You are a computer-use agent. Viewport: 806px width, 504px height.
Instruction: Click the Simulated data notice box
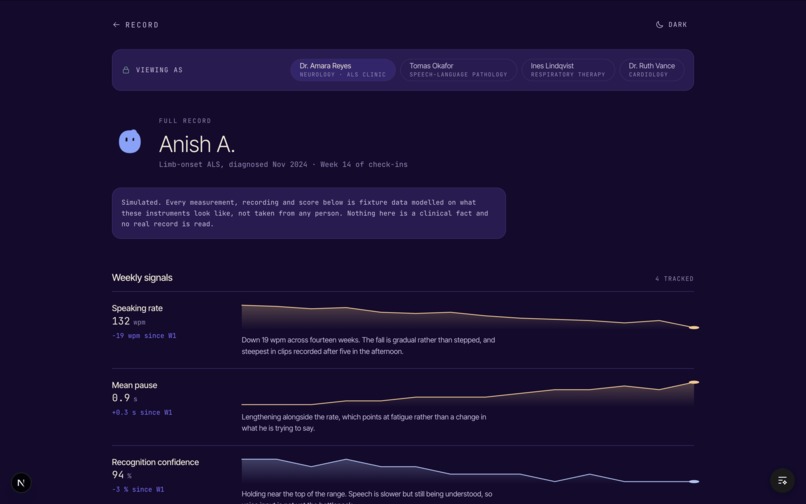[x=308, y=213]
